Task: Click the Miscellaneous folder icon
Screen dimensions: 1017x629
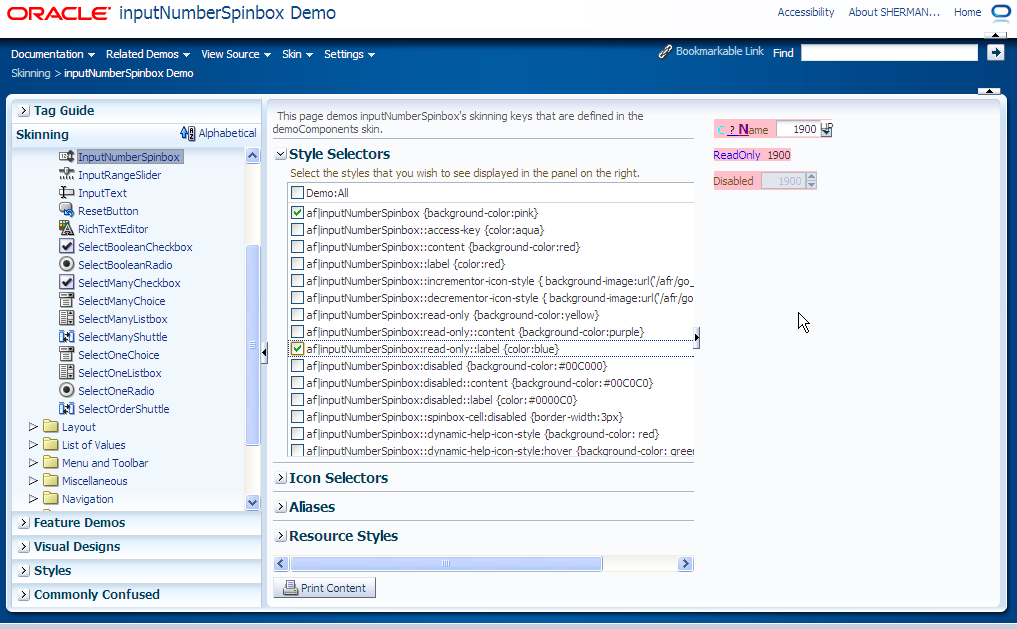Action: 51,480
